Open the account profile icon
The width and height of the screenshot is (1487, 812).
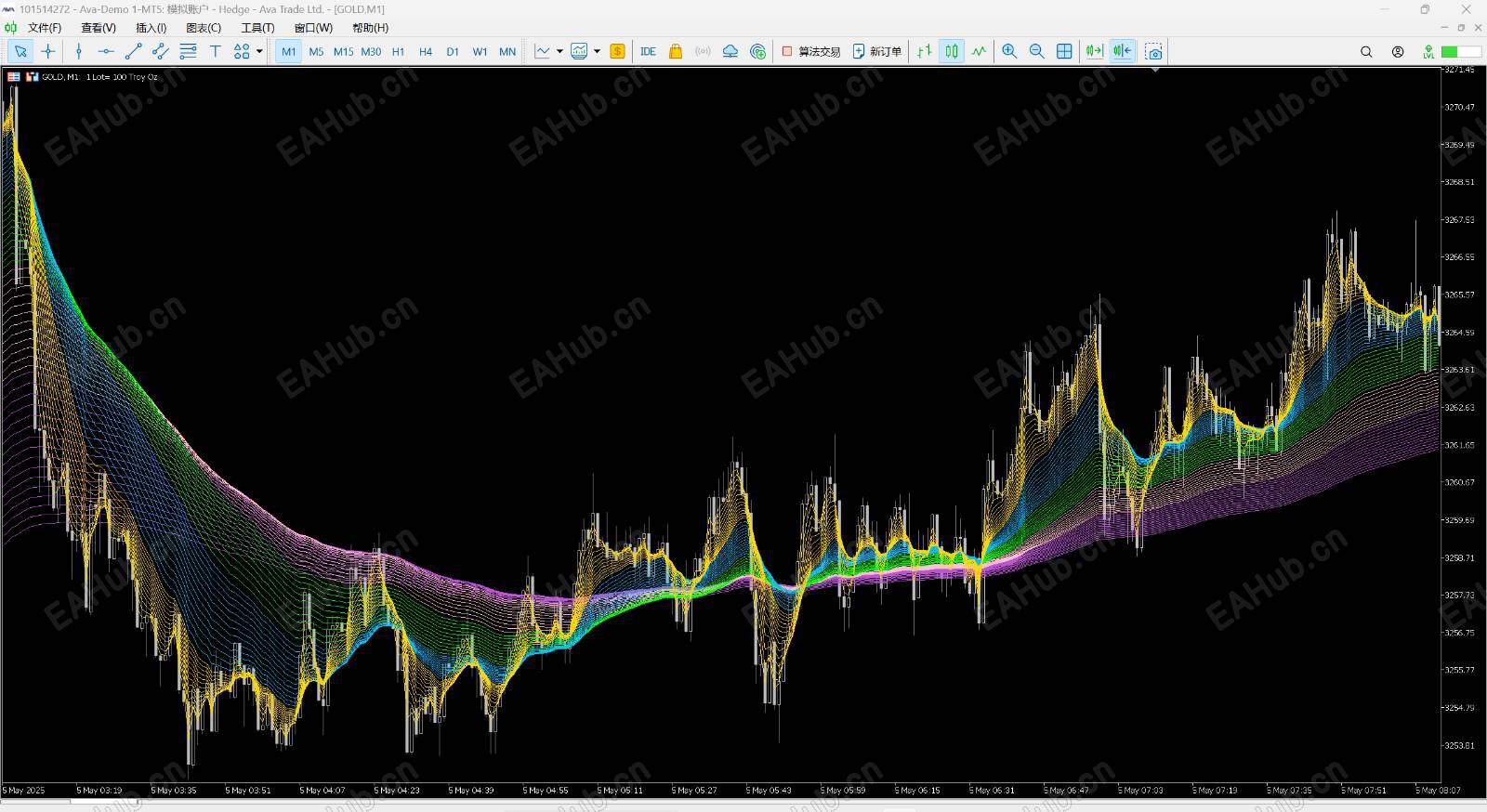1398,52
